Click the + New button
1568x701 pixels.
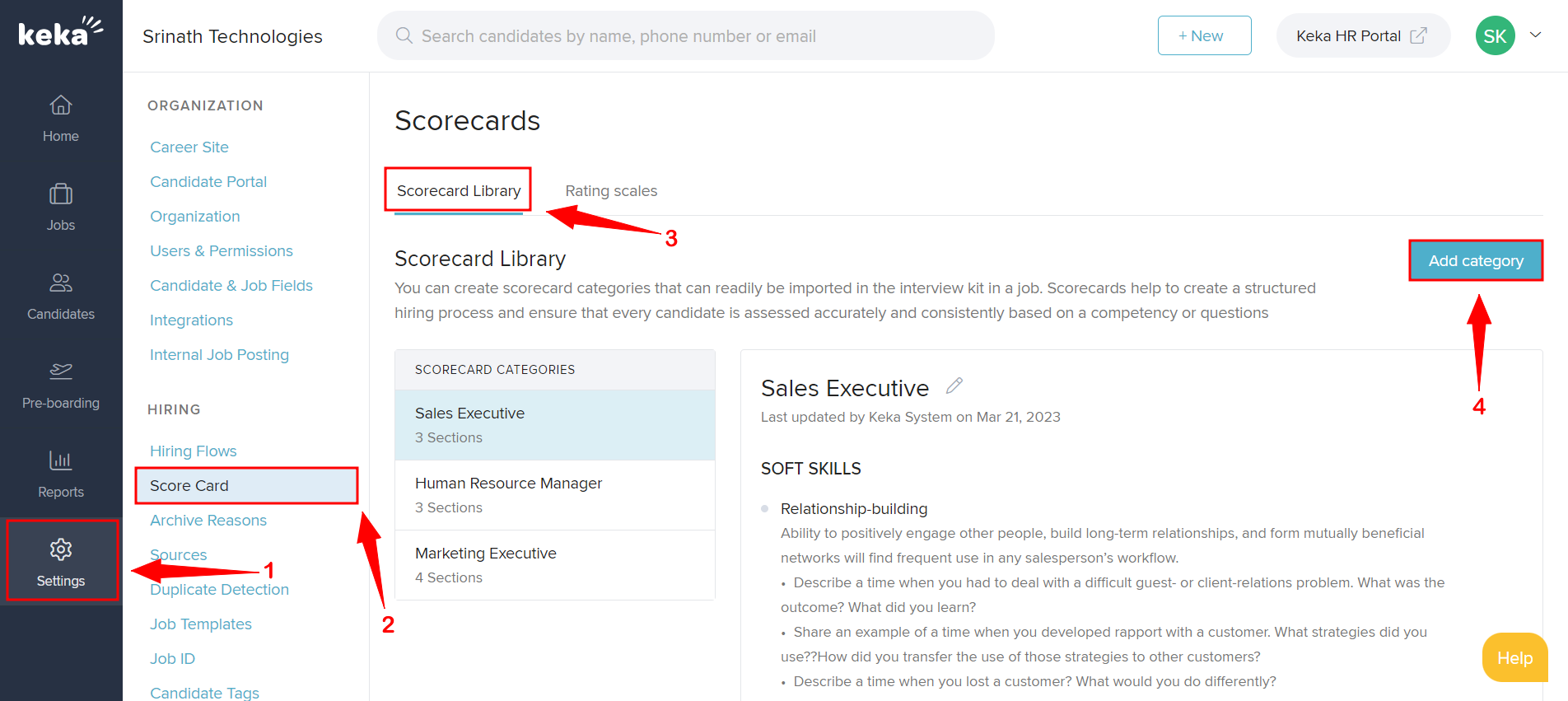pyautogui.click(x=1204, y=35)
